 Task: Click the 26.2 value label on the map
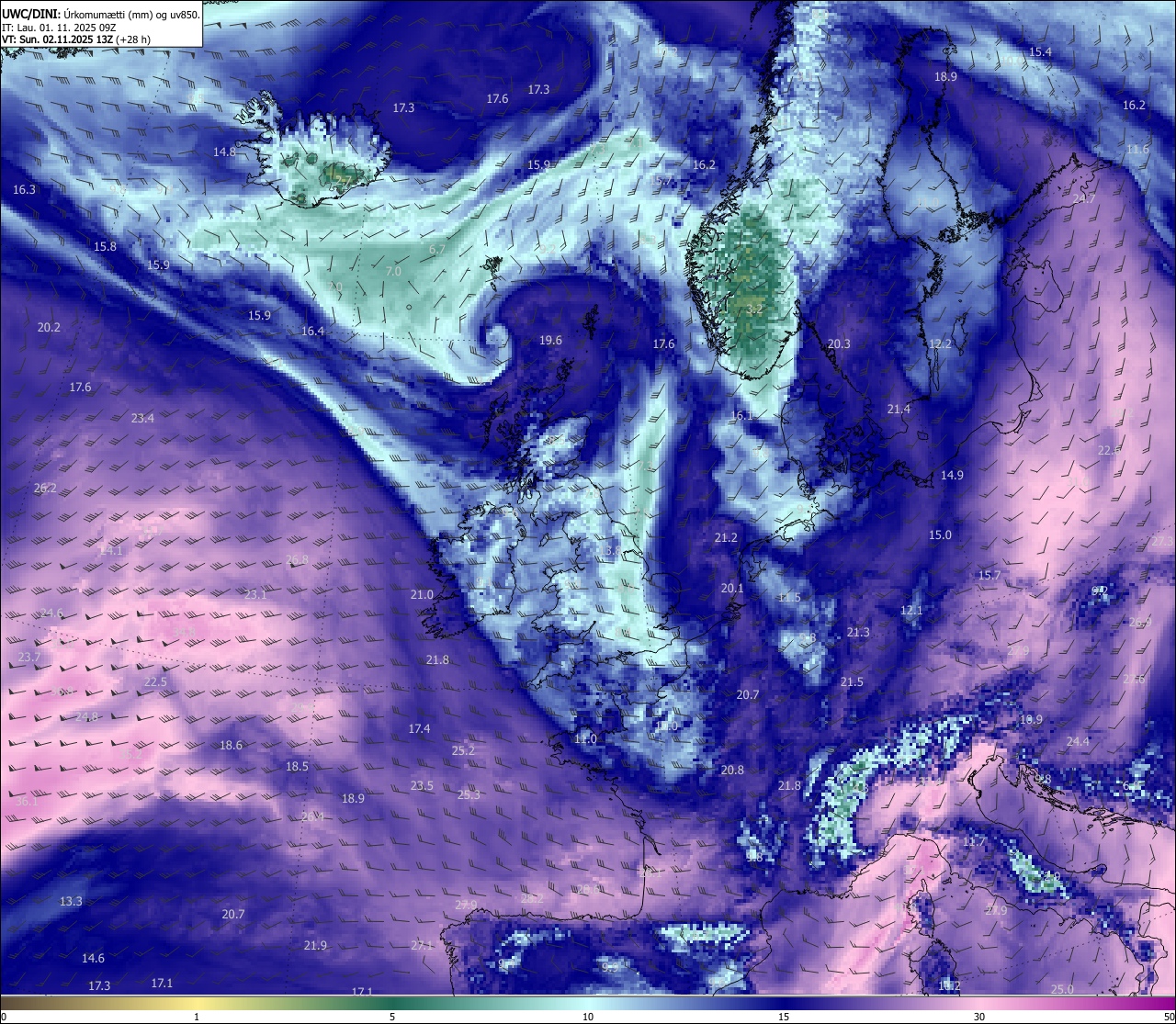click(x=45, y=489)
